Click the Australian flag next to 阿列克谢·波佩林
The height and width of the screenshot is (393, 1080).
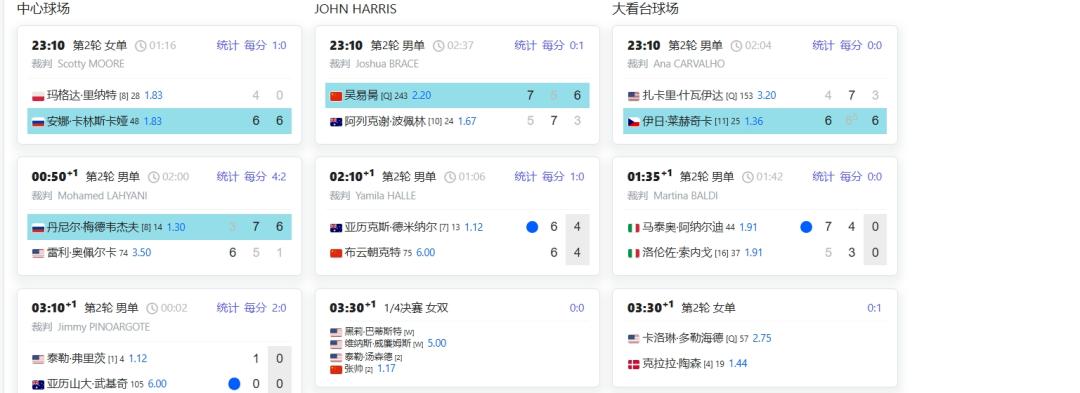(x=336, y=121)
